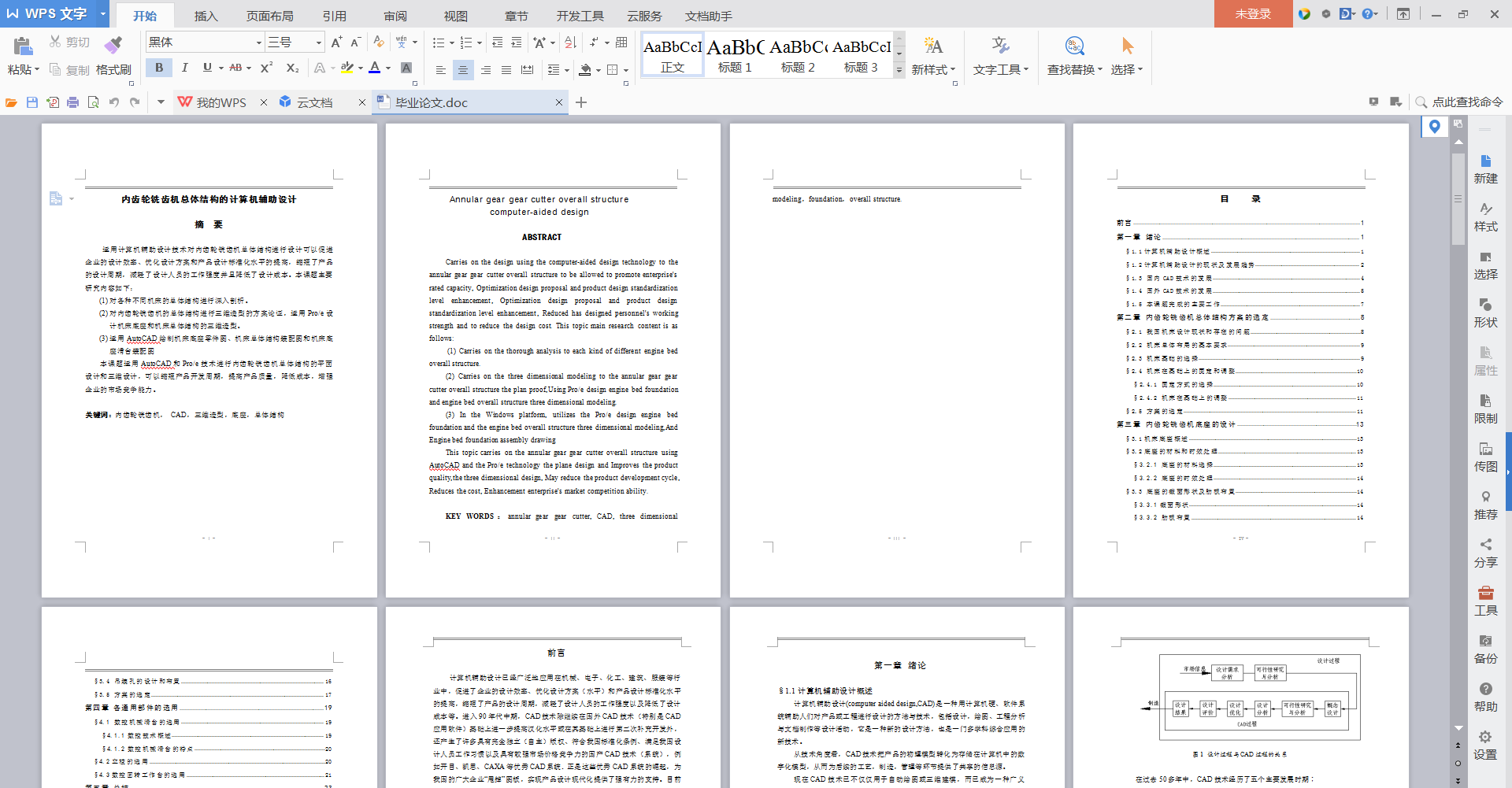Expand the 粘贴 paste options arrow
The width and height of the screenshot is (1512, 788).
[x=37, y=69]
